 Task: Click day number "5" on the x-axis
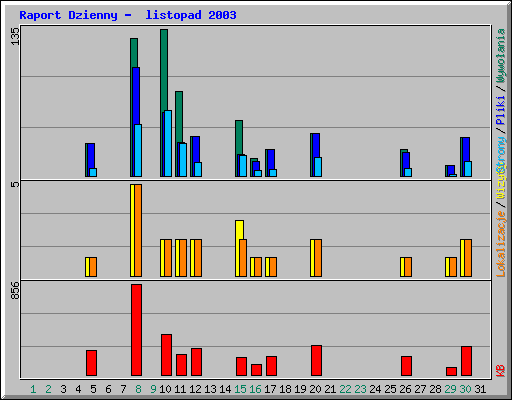click(93, 389)
